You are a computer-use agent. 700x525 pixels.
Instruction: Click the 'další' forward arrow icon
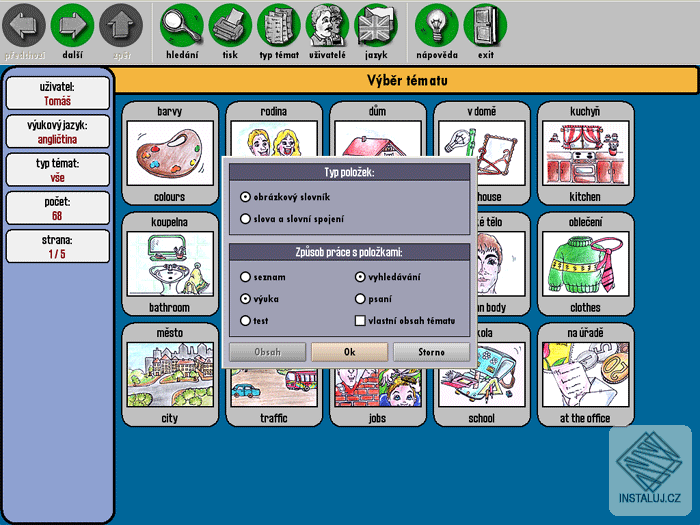pos(72,26)
